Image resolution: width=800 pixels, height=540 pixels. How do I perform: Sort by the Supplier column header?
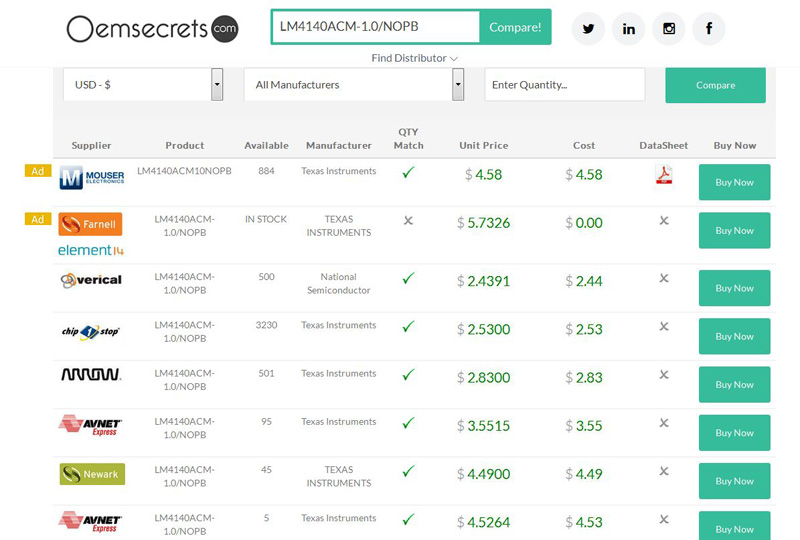[91, 145]
